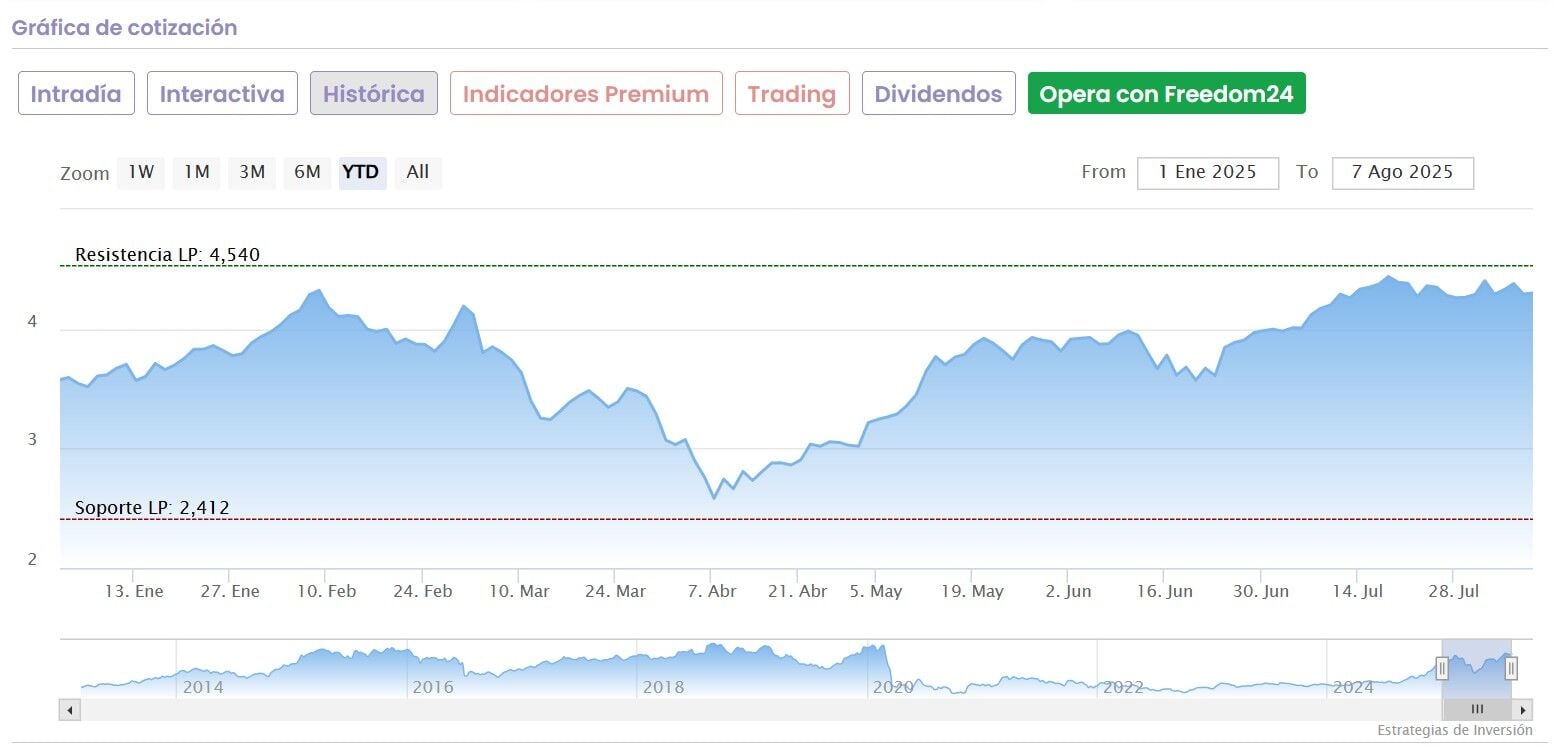
Task: Choose the YTD zoom option
Action: coord(361,172)
